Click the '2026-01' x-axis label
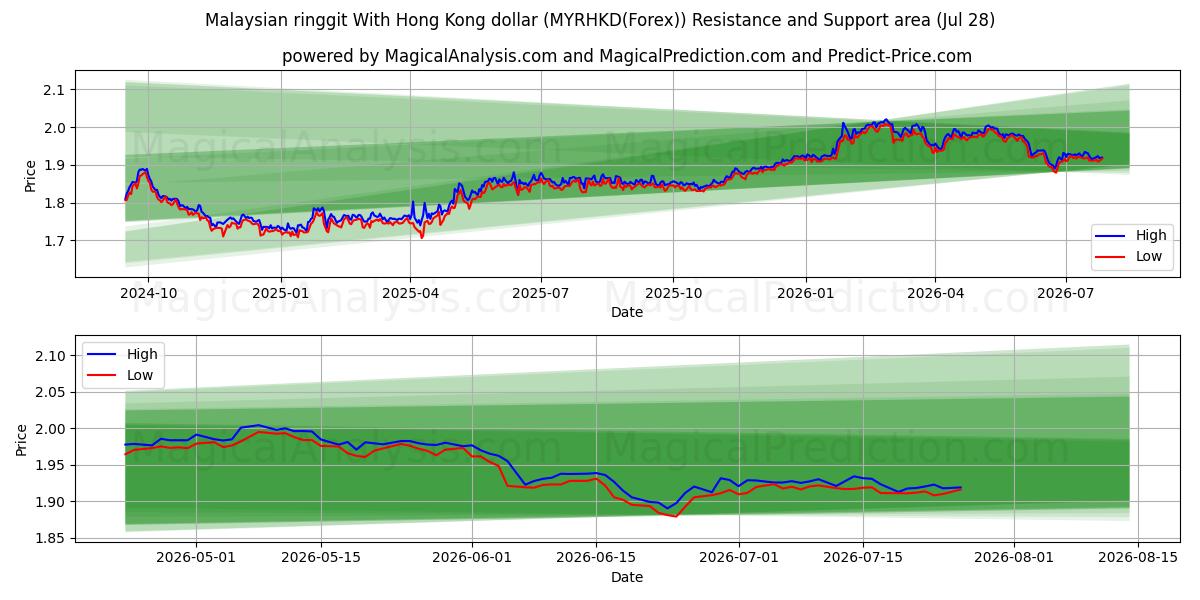The height and width of the screenshot is (600, 1200). tap(805, 295)
